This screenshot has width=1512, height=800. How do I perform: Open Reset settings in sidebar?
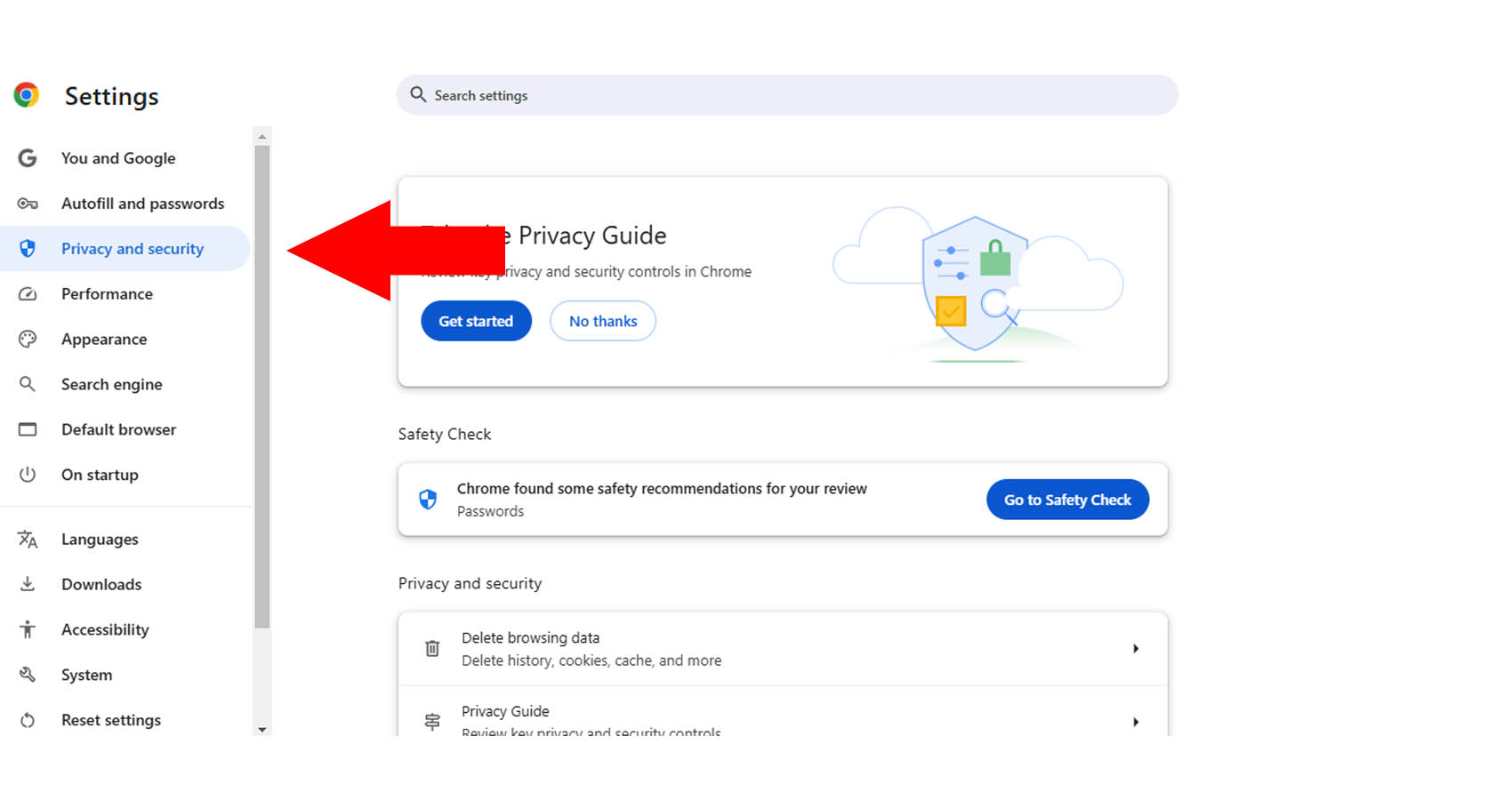tap(111, 721)
